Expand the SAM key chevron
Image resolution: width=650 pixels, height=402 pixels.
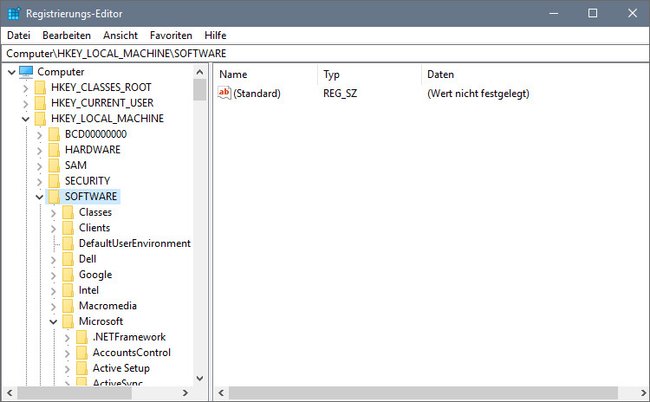click(39, 166)
